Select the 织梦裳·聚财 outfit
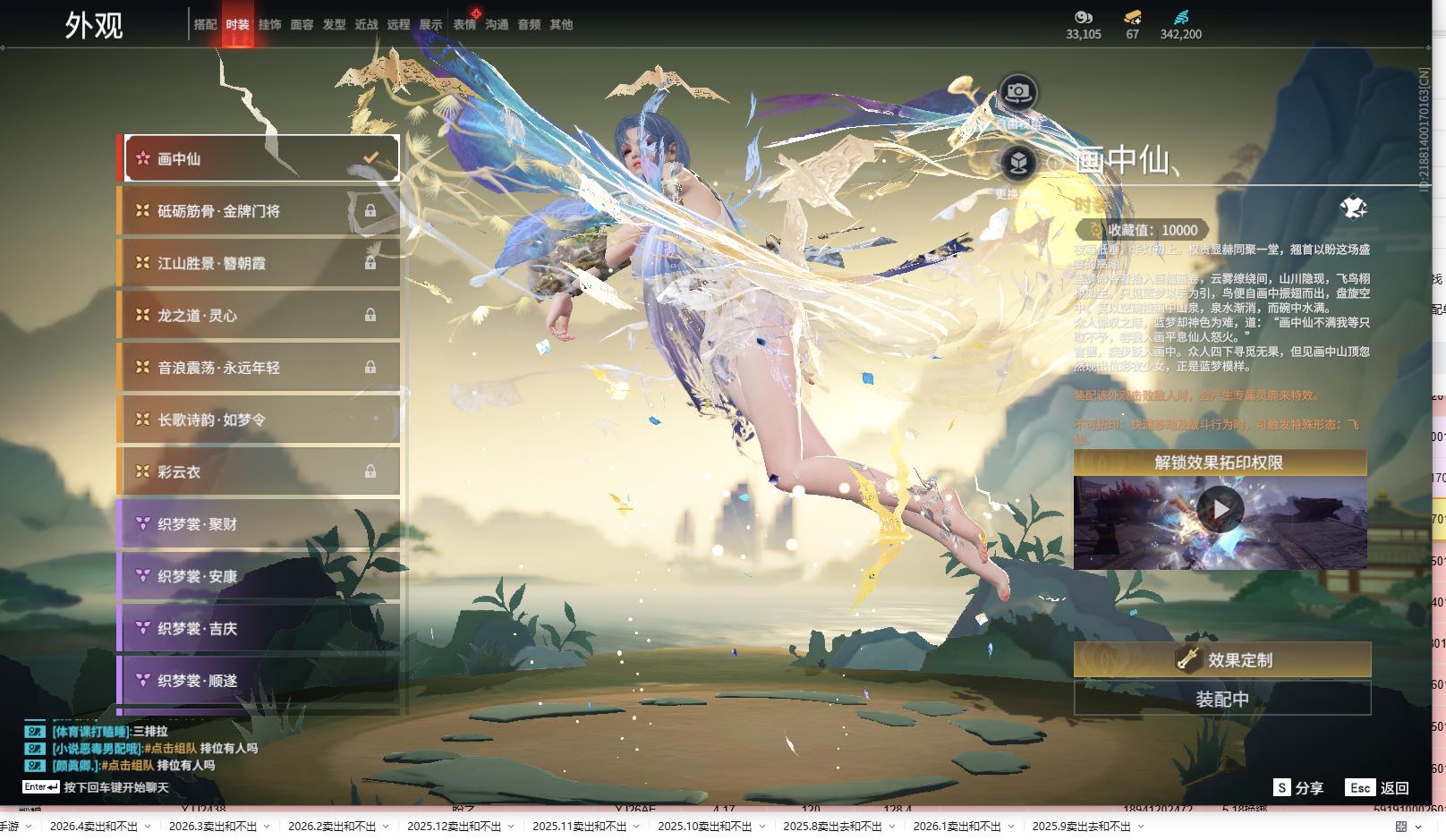This screenshot has width=1446, height=840. (259, 524)
